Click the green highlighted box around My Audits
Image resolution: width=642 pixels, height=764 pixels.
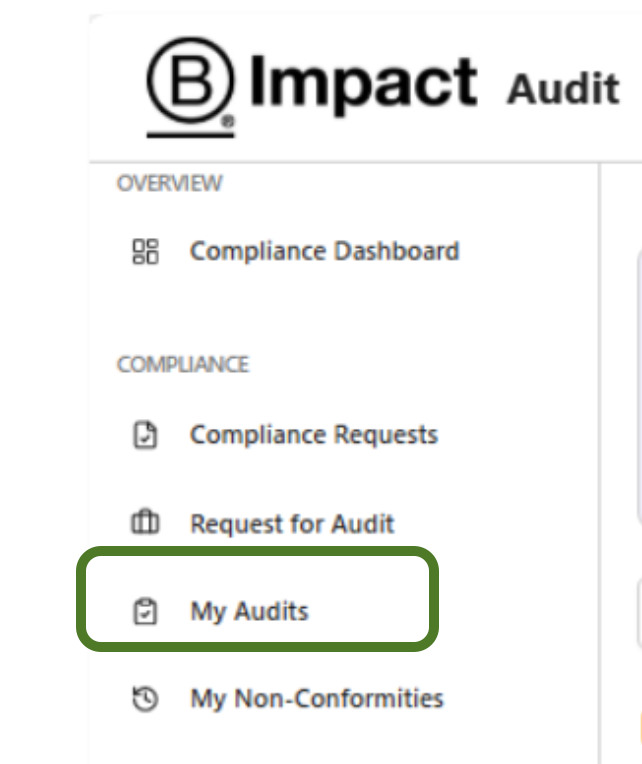point(258,599)
